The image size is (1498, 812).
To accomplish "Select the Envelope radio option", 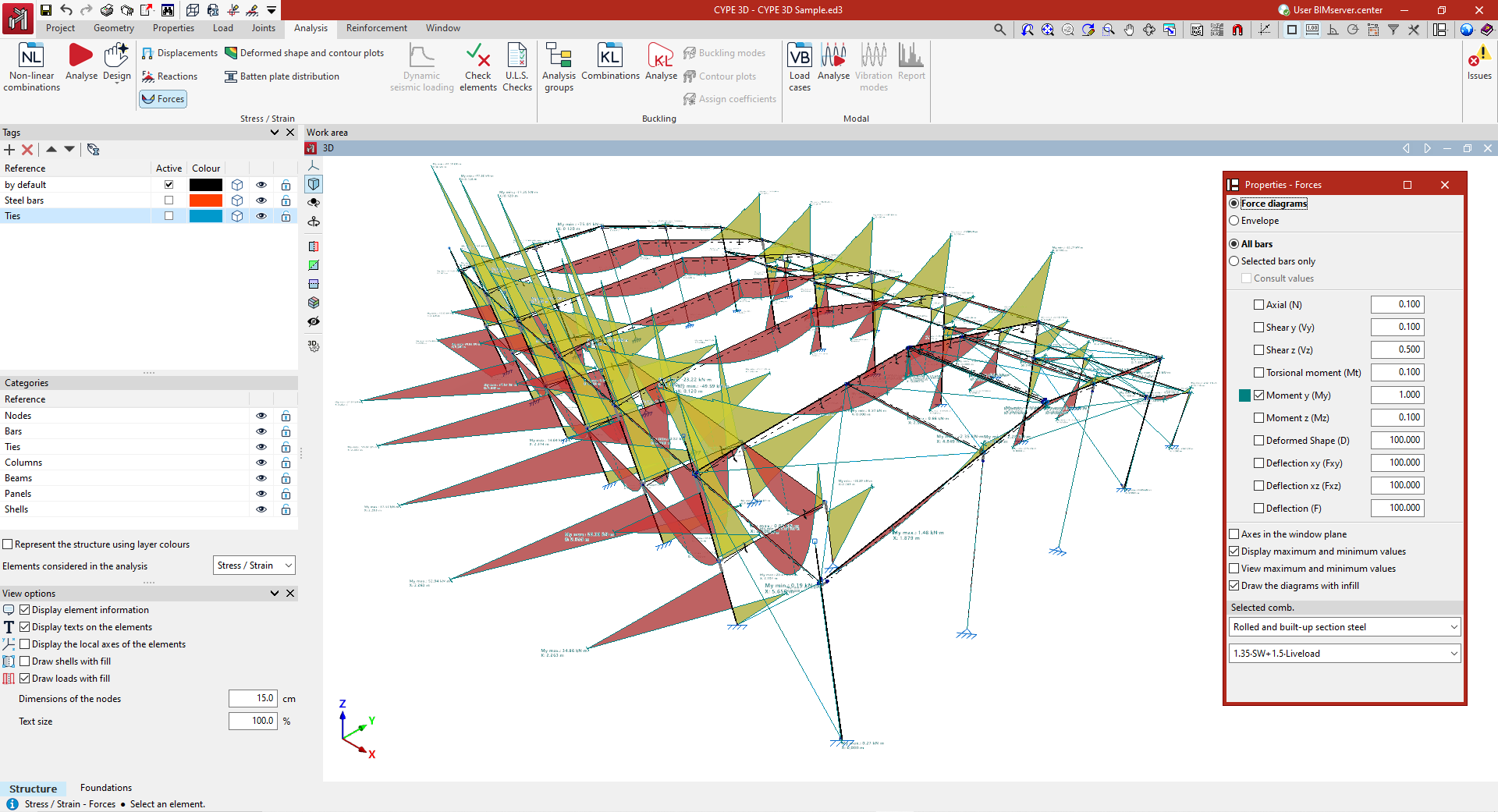I will point(1234,221).
